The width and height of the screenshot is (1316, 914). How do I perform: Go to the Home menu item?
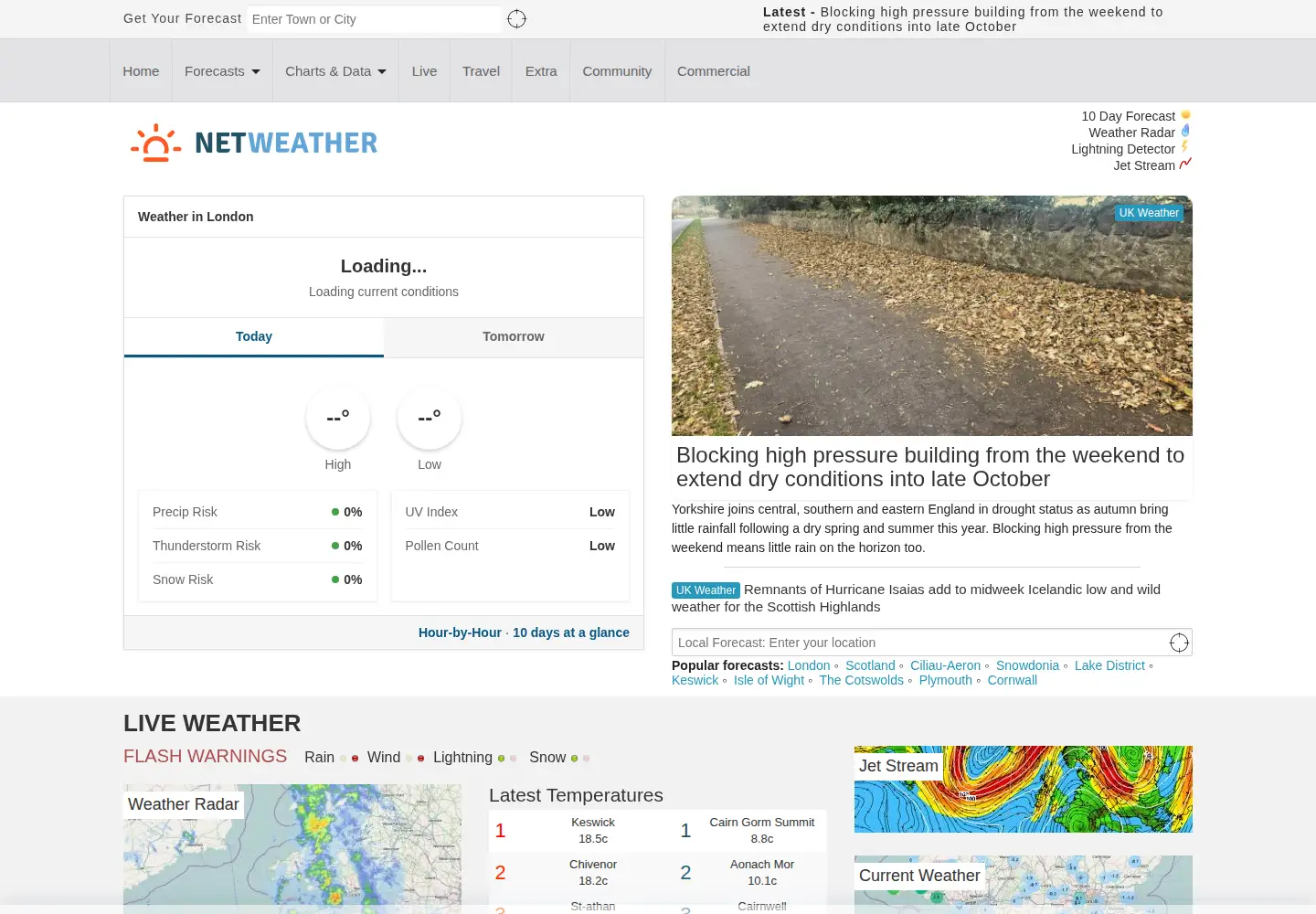click(x=141, y=71)
